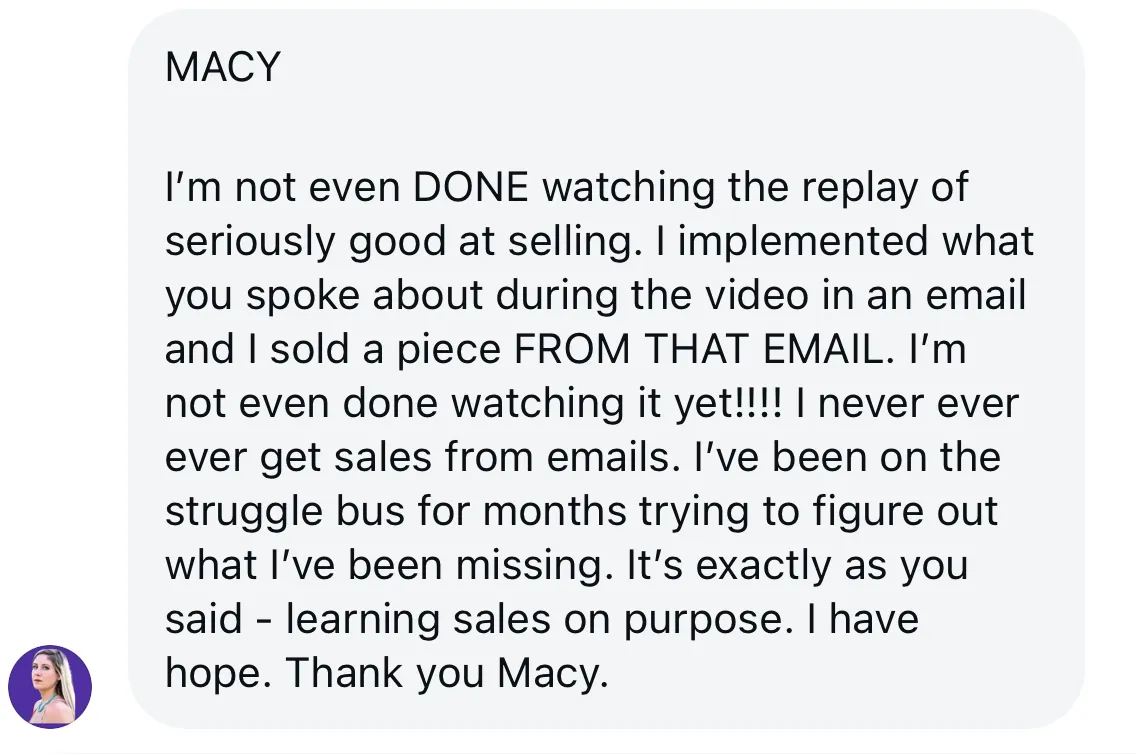Click the 'Thank you Macy.' closing text

tap(447, 673)
